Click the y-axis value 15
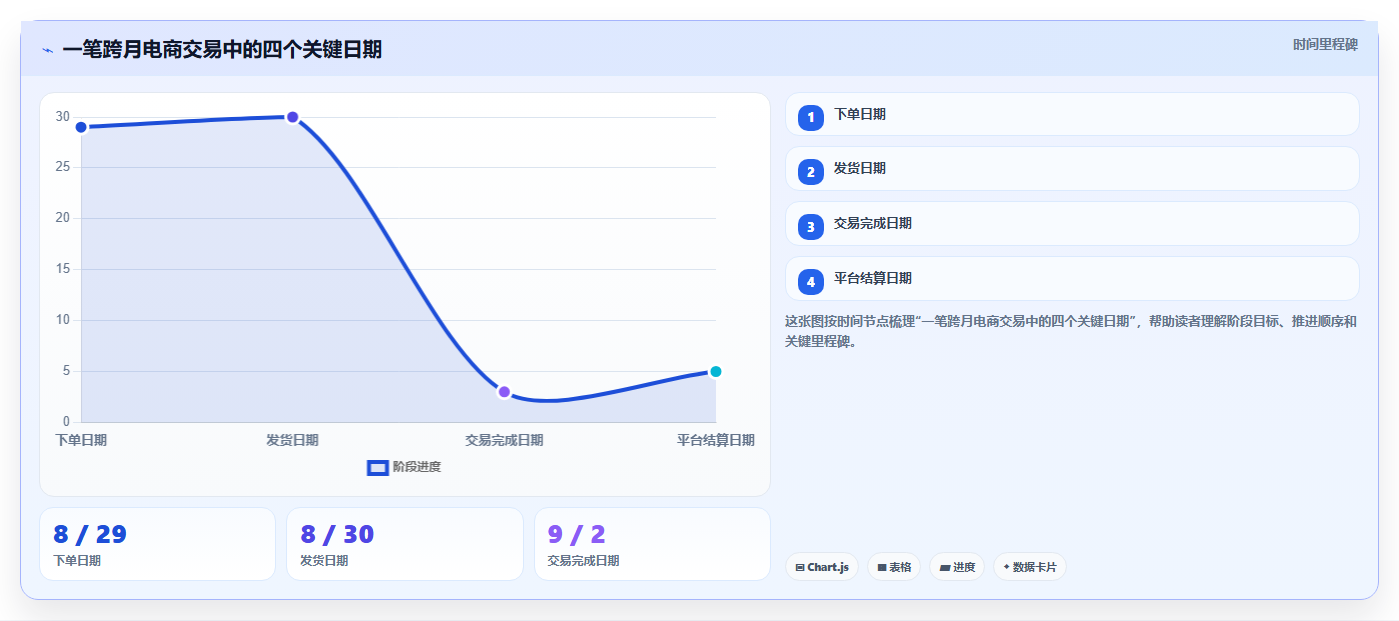 [x=63, y=269]
